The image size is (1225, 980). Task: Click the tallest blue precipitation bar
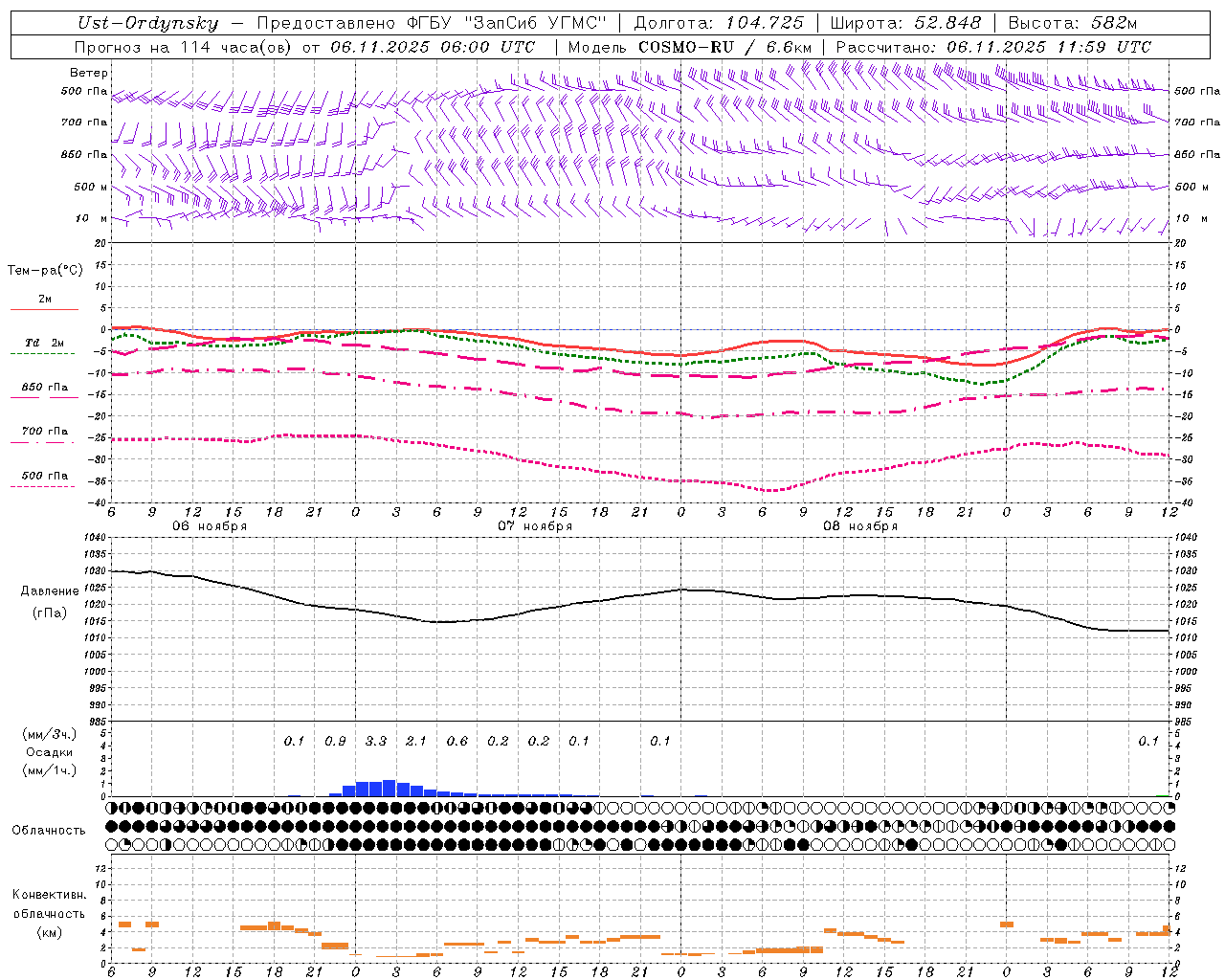click(x=390, y=789)
